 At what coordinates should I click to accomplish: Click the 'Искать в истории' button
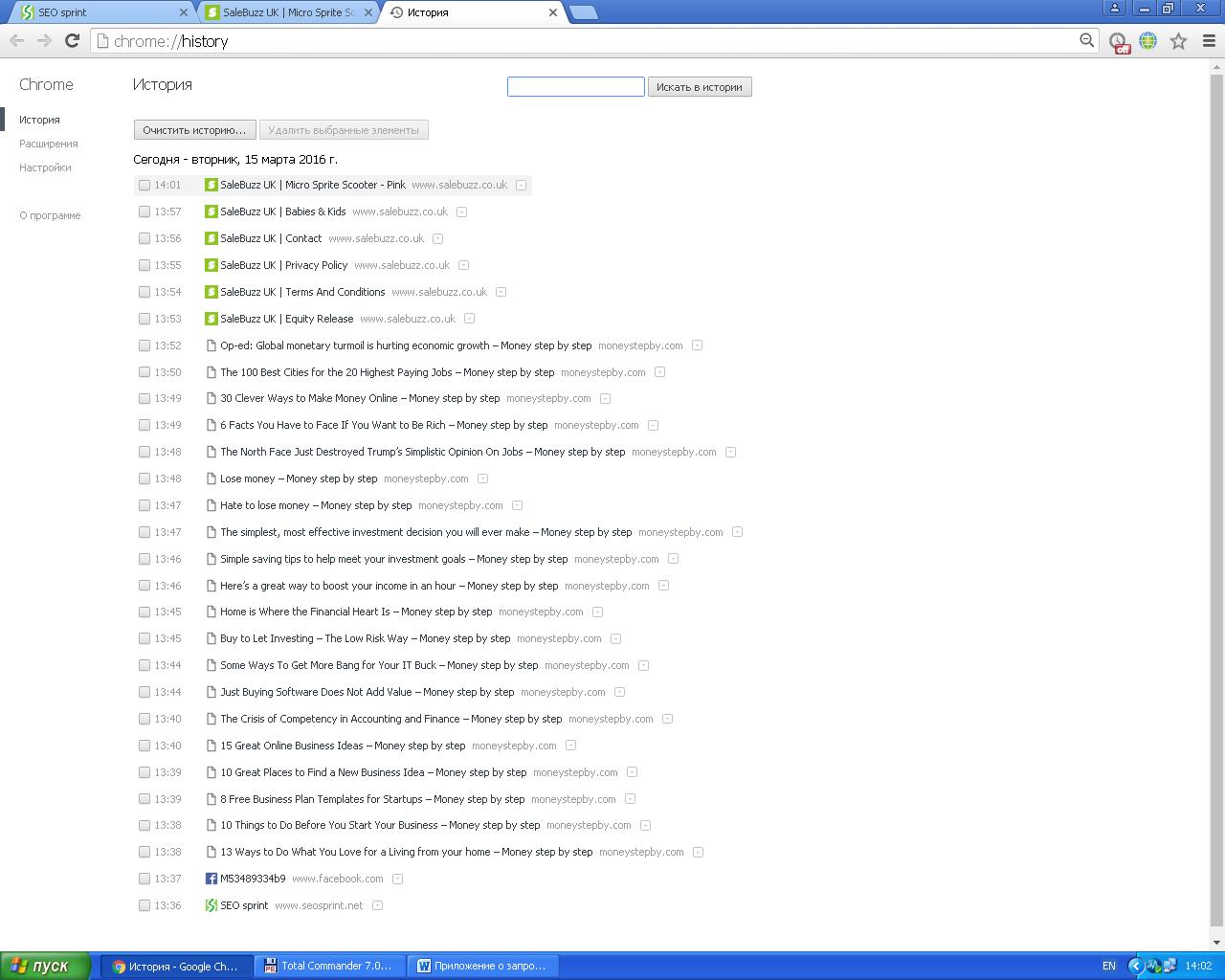pos(700,87)
